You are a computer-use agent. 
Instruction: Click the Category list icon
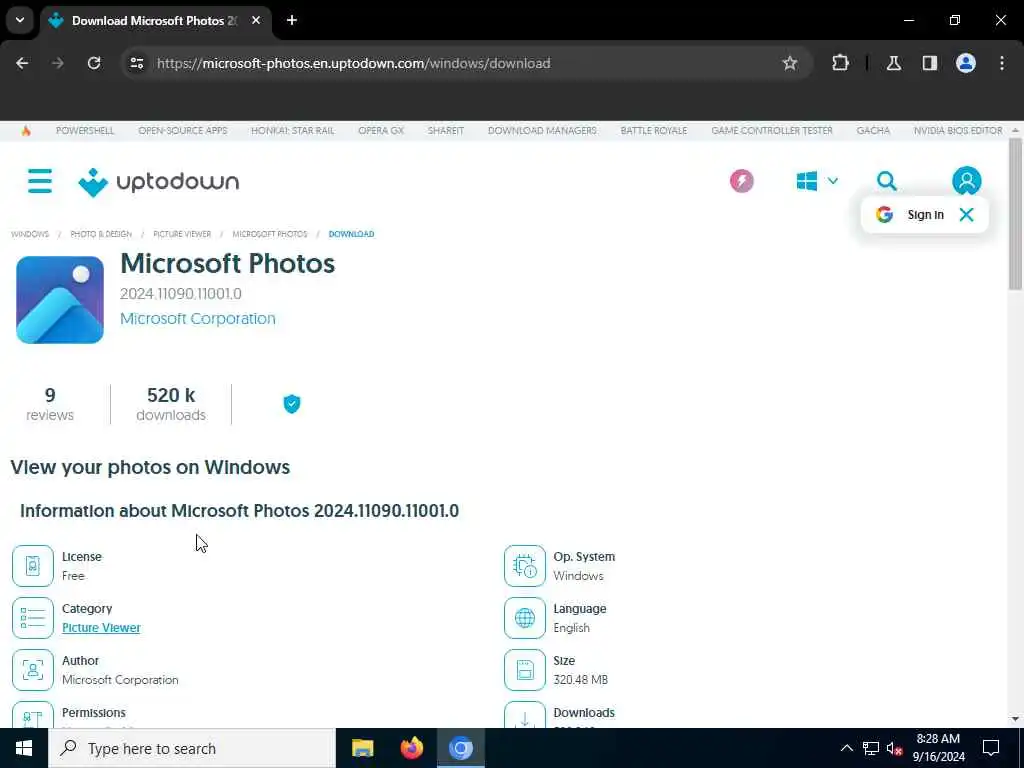click(x=33, y=618)
